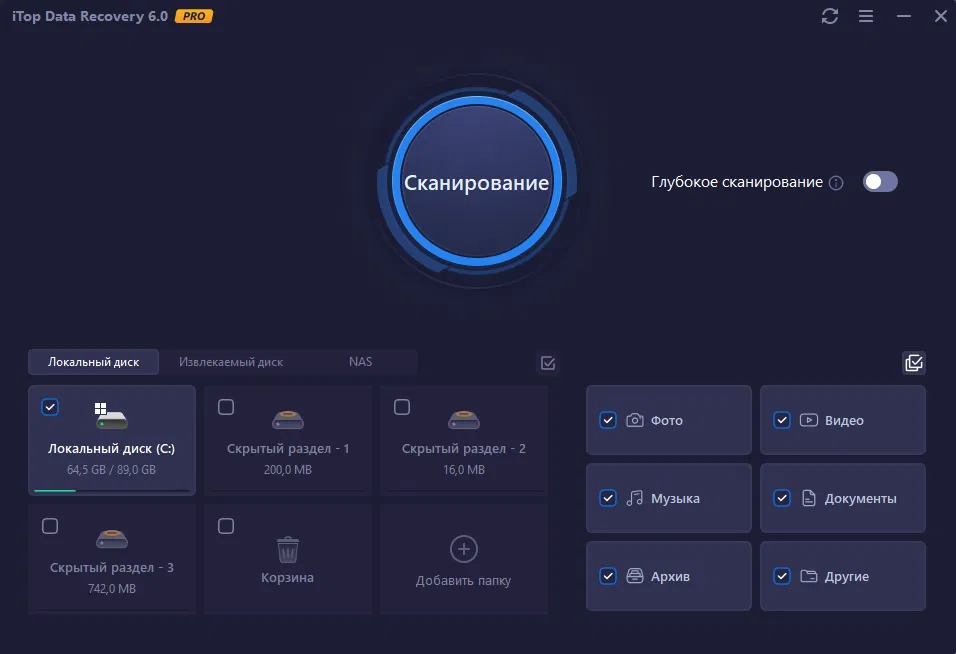956x654 pixels.
Task: Click the Корзина label
Action: (x=288, y=578)
